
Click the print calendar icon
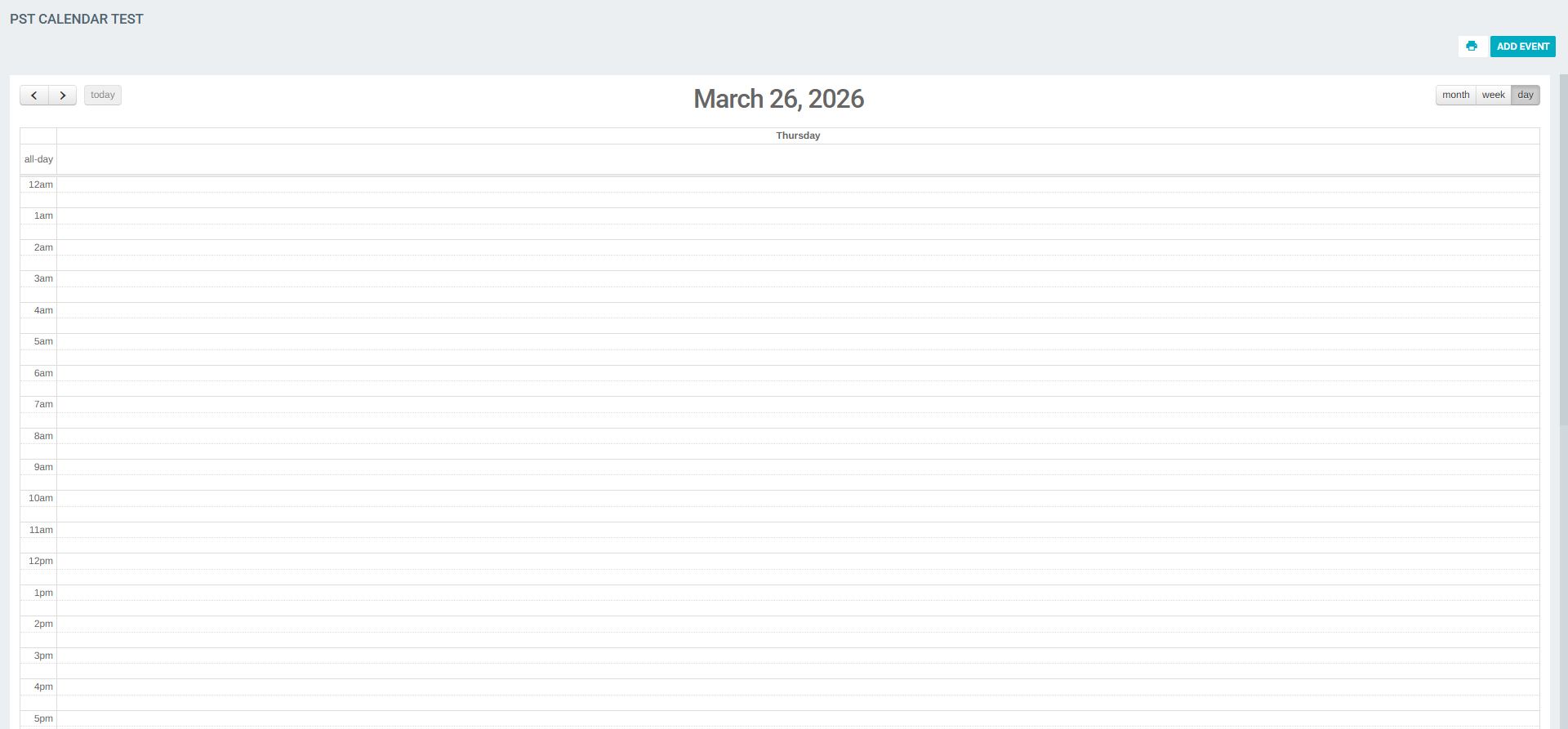click(x=1471, y=47)
